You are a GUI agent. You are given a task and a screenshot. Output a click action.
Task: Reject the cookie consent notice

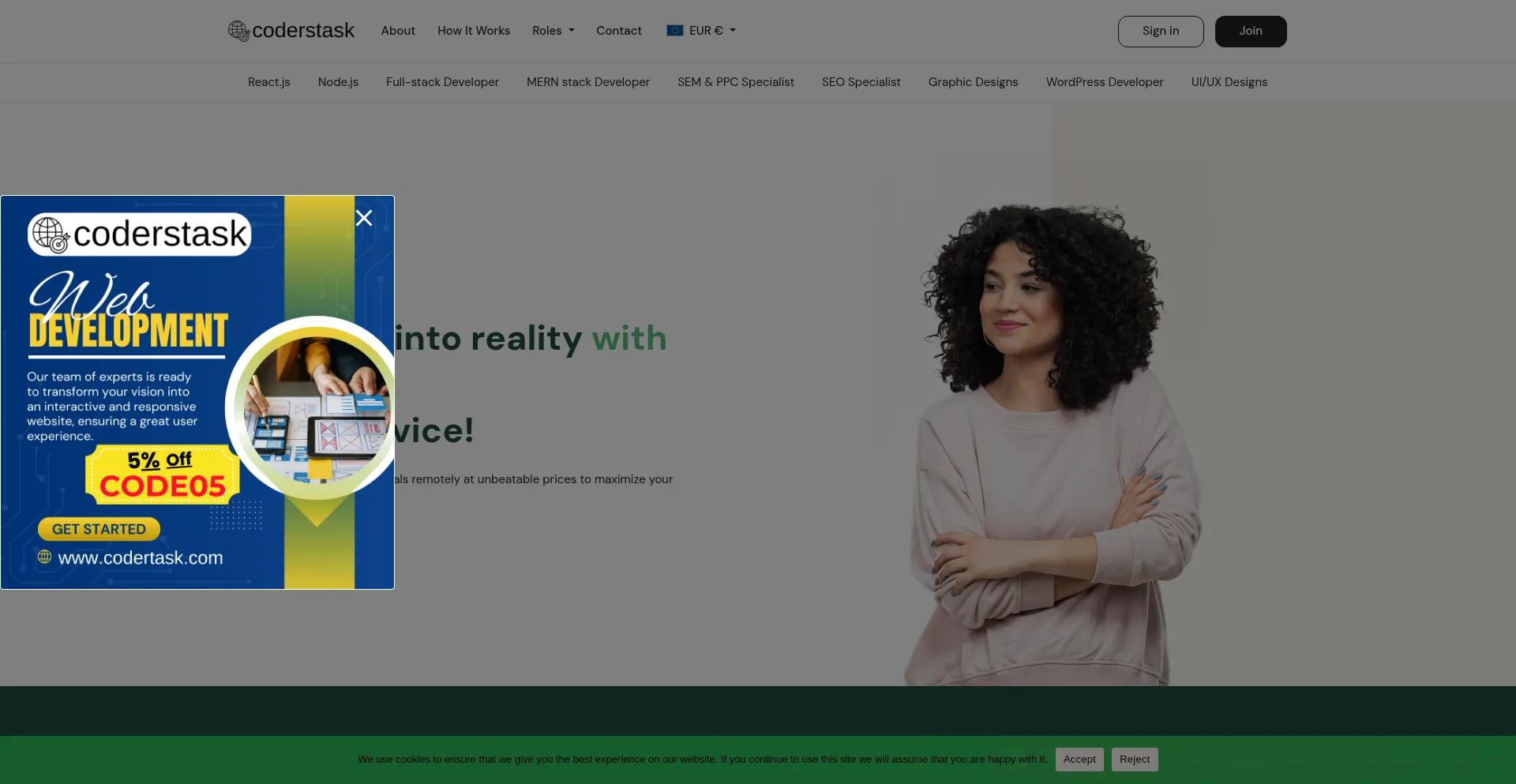click(1134, 759)
